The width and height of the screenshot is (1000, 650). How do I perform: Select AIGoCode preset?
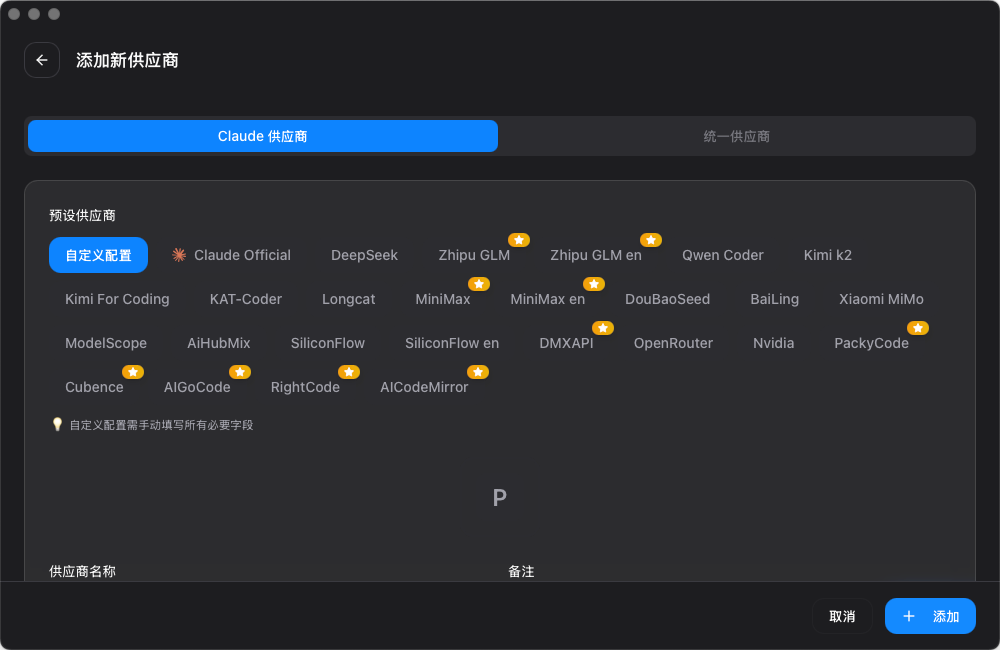pos(197,387)
